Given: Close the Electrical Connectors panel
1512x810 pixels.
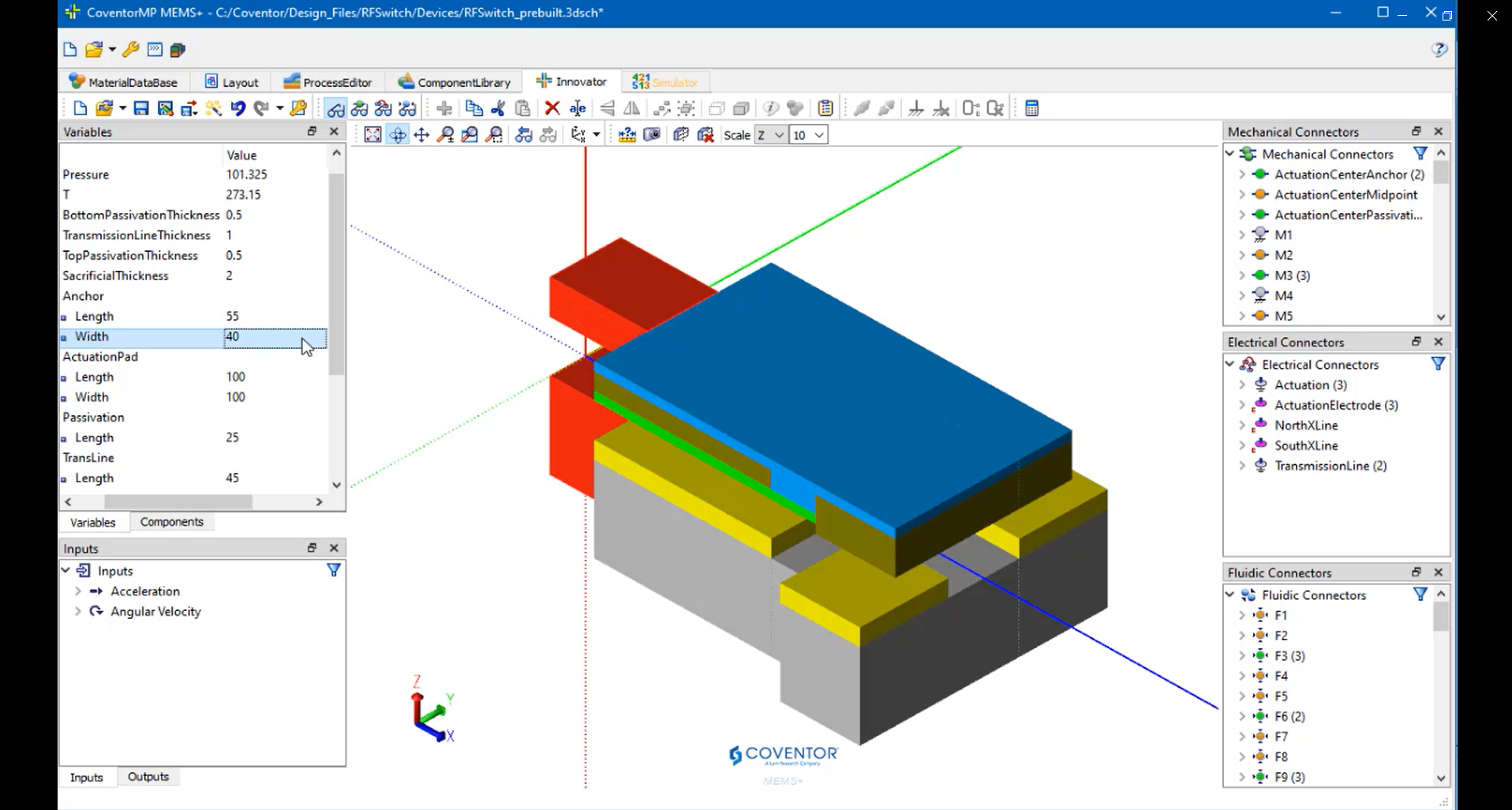Looking at the screenshot, I should tap(1439, 342).
